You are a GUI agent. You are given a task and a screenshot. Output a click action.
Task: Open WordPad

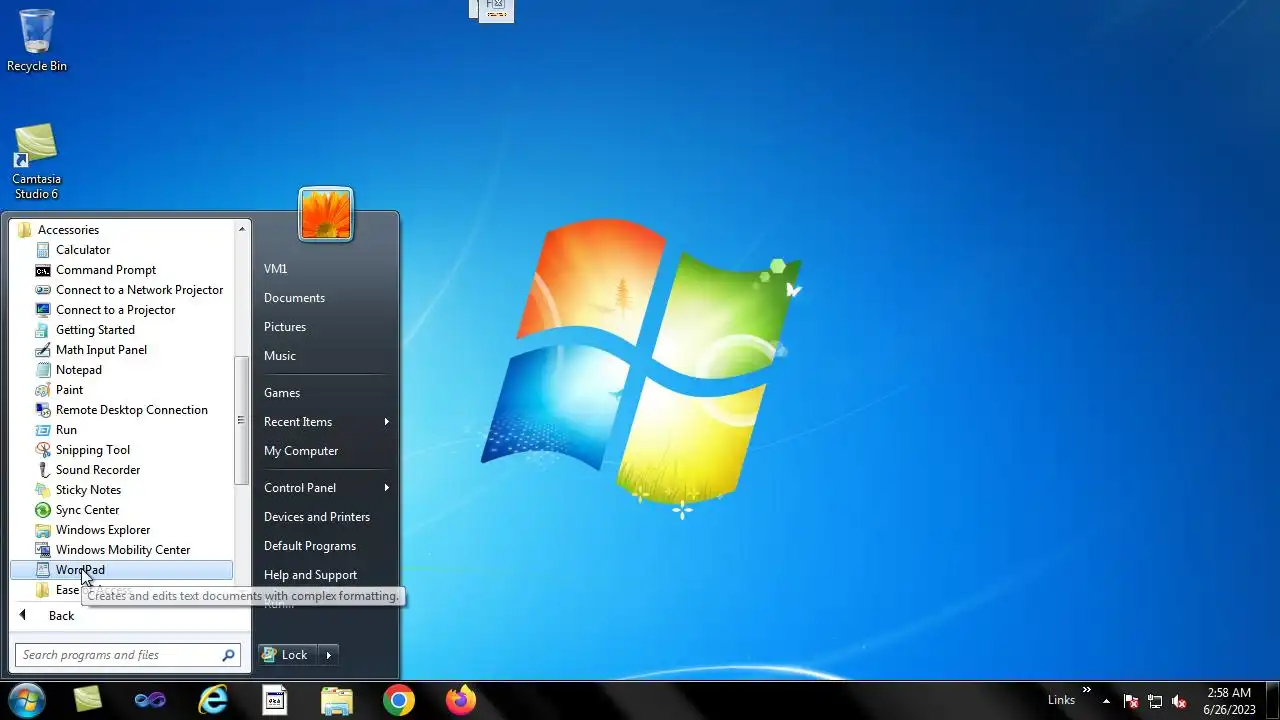point(121,570)
